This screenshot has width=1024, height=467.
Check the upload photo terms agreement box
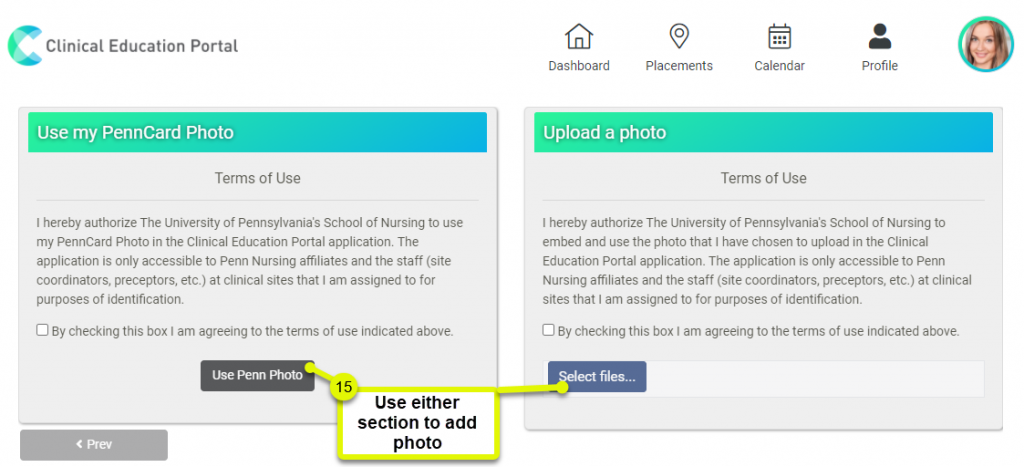click(x=549, y=330)
